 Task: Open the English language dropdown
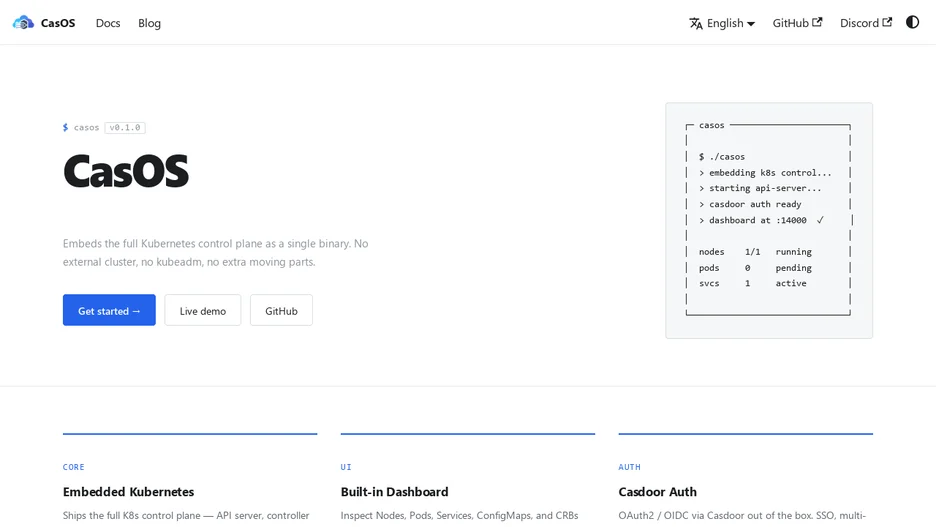pyautogui.click(x=722, y=23)
